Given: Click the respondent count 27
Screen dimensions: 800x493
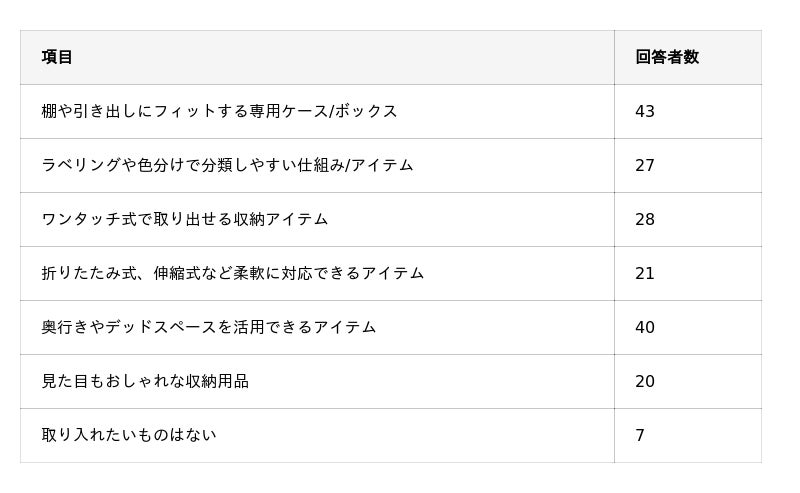Looking at the screenshot, I should pyautogui.click(x=645, y=165).
